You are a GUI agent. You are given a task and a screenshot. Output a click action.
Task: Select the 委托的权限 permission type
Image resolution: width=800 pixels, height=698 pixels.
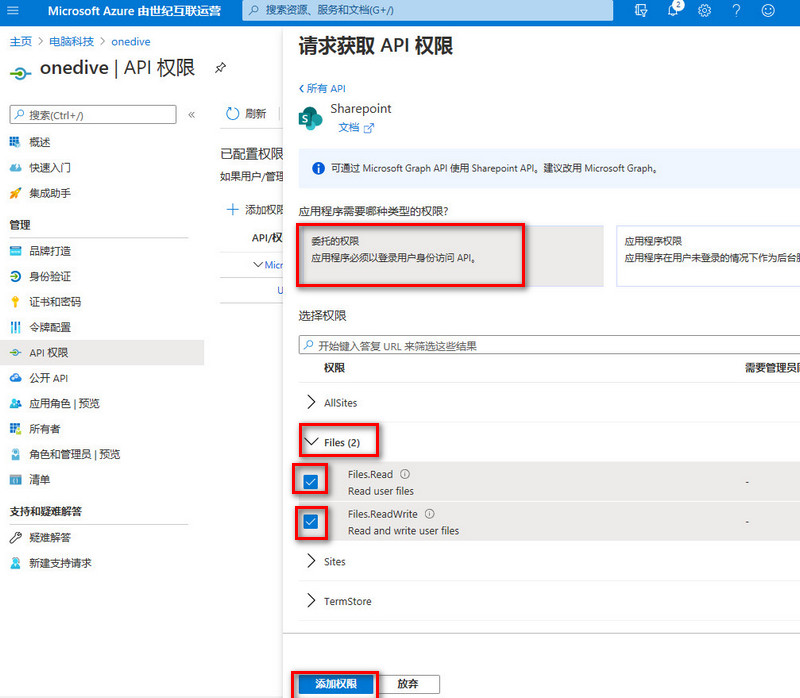pos(451,256)
